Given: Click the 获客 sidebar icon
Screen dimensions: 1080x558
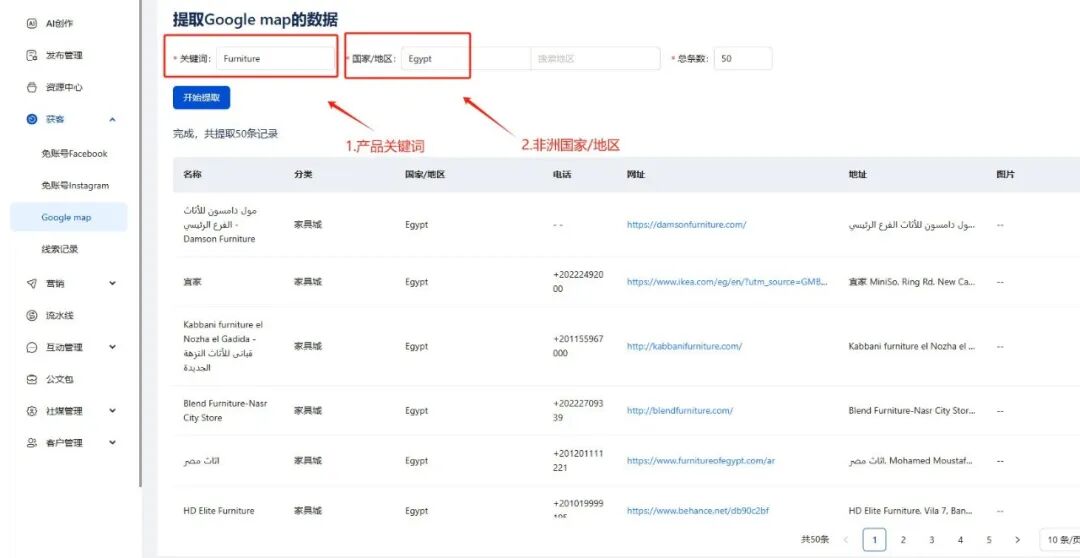Looking at the screenshot, I should [x=32, y=119].
